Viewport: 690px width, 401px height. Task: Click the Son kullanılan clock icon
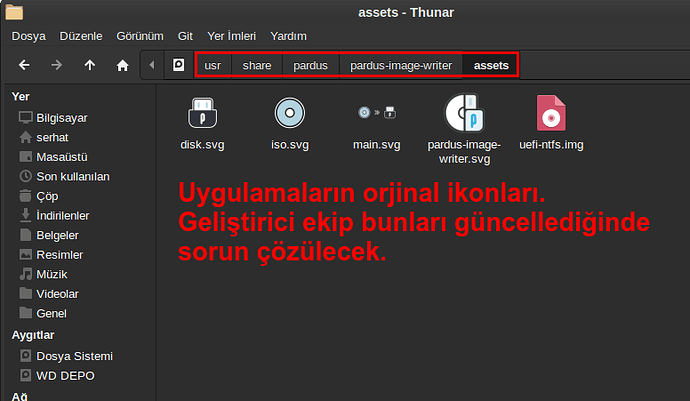click(x=26, y=176)
